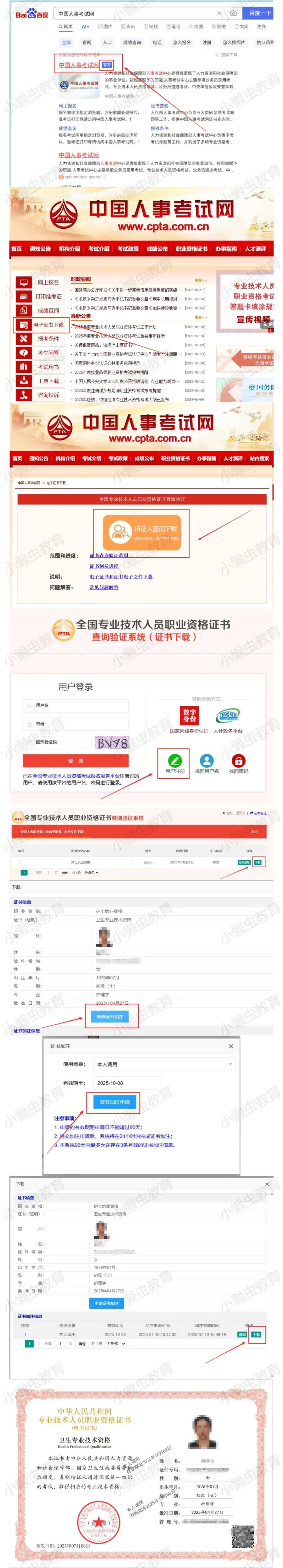Click 电子证书下载 breadcrumb text
283x1568 pixels.
pyautogui.click(x=56, y=483)
